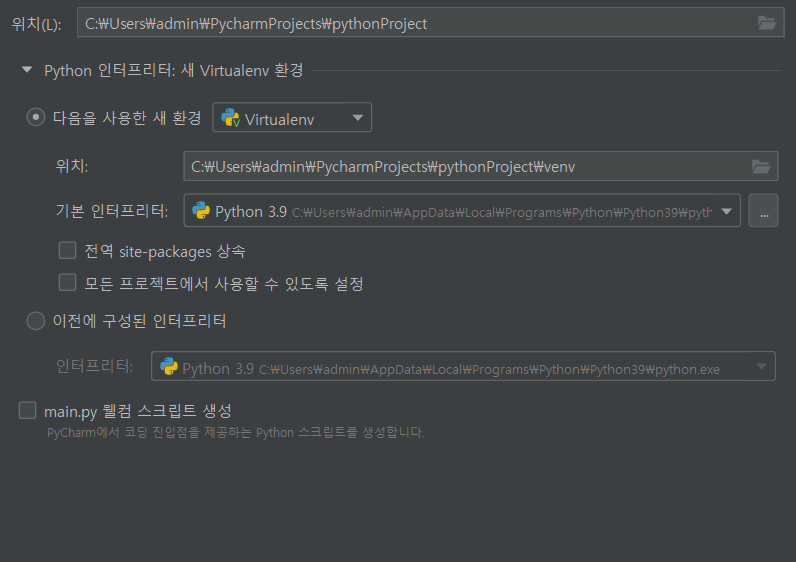Enable 전역 site-packages 상속 checkbox
796x562 pixels.
click(x=68, y=251)
